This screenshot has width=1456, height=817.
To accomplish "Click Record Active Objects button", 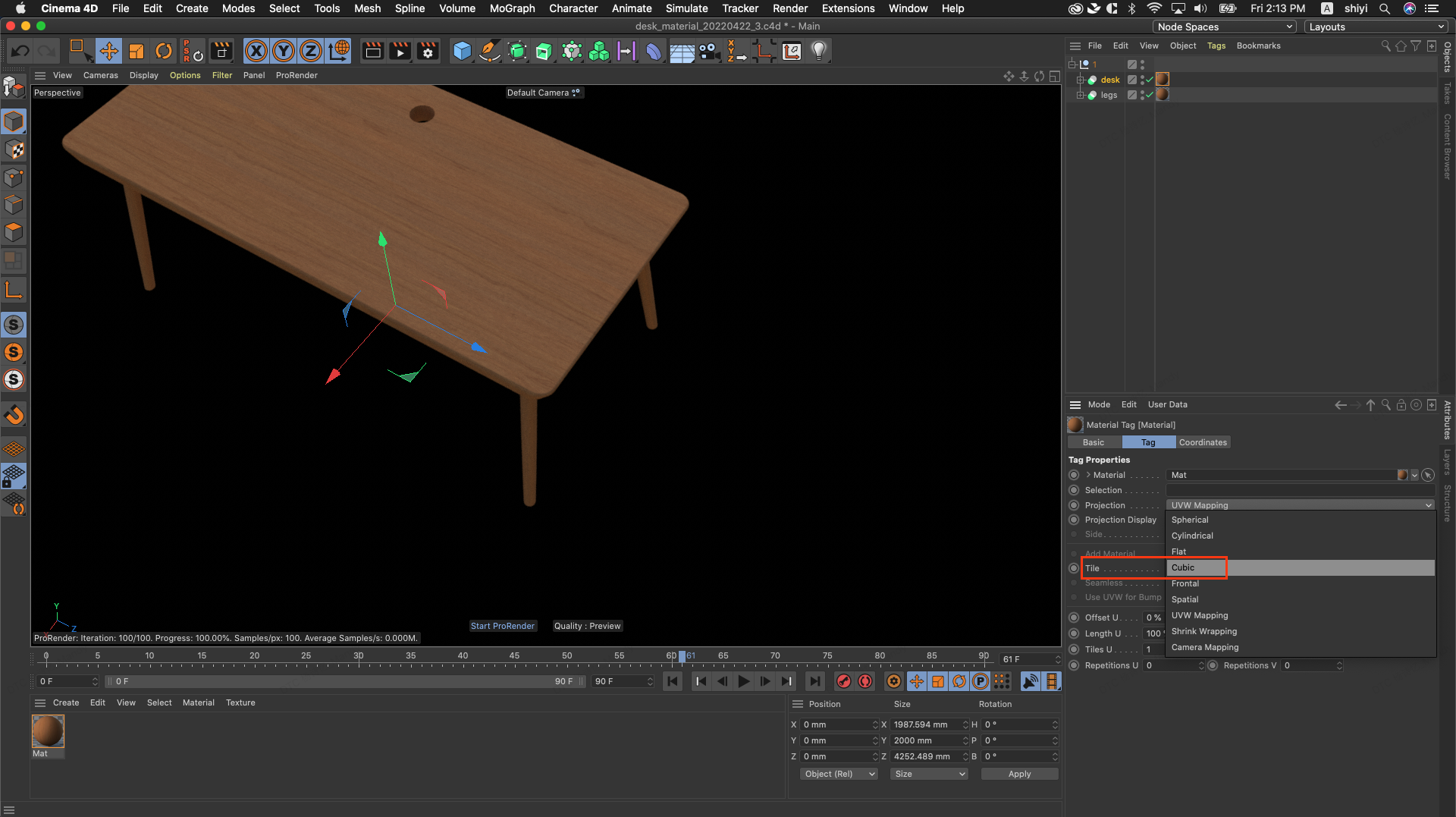I will [843, 681].
